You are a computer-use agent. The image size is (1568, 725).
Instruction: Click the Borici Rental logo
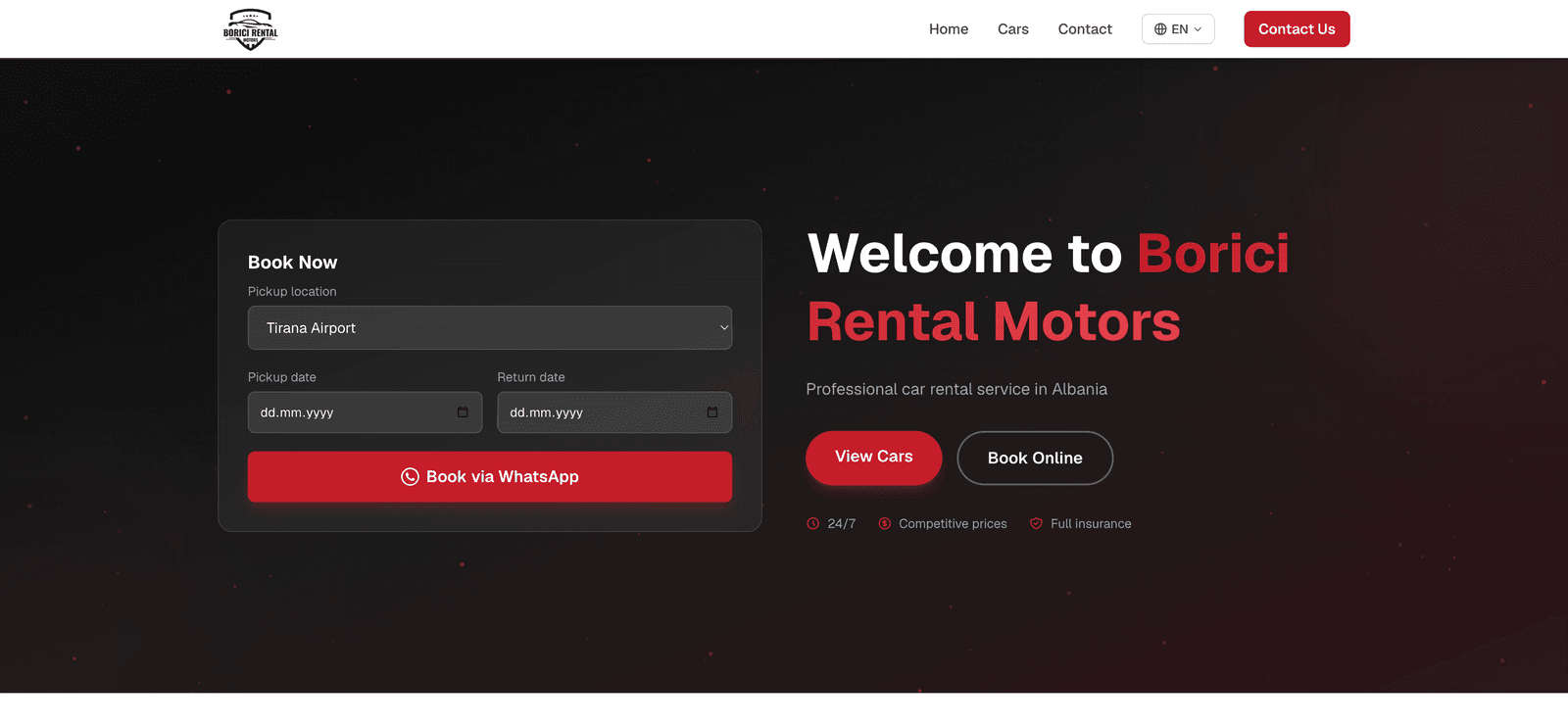click(x=250, y=29)
